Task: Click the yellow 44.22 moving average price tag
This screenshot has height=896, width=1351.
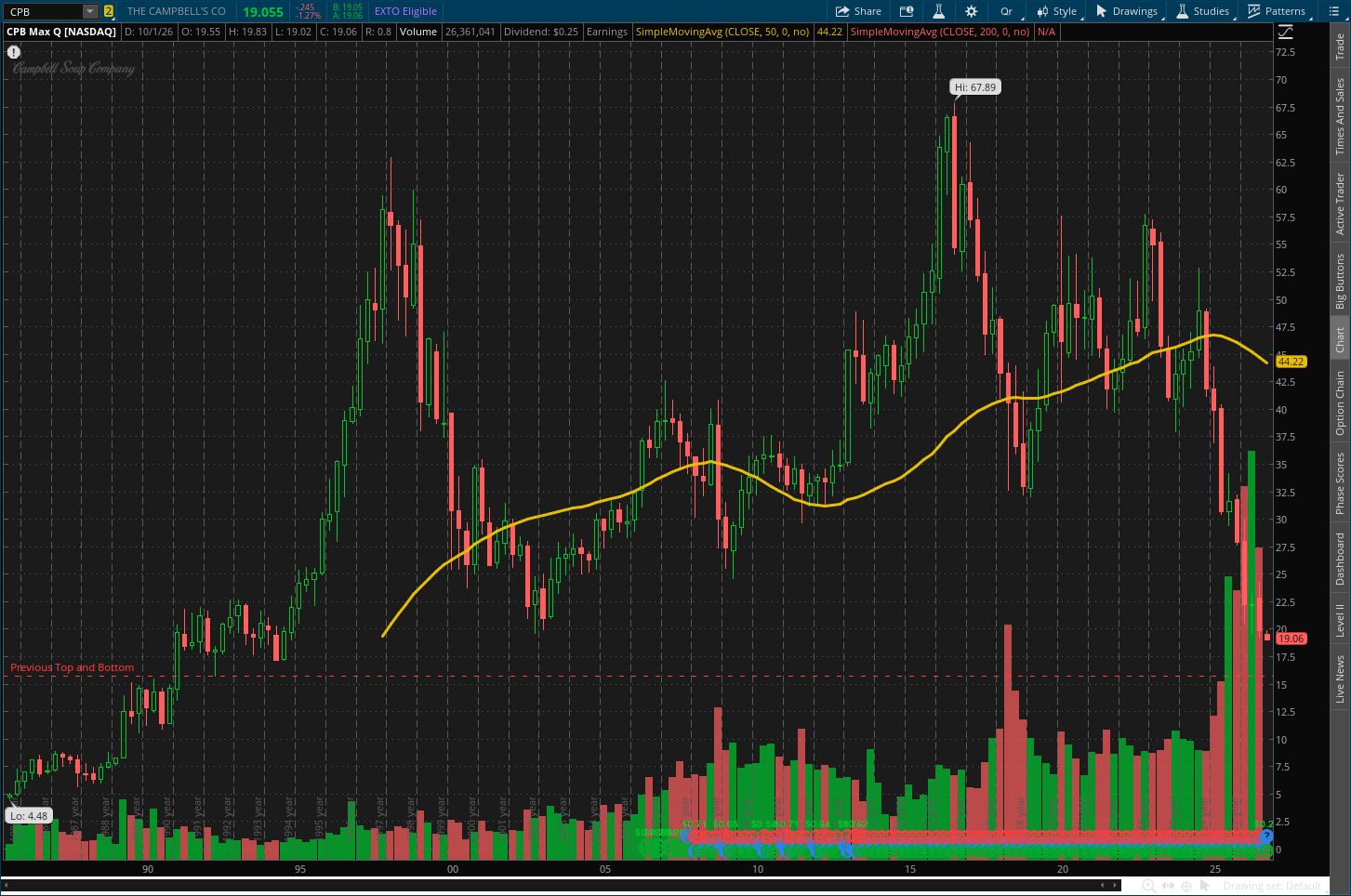Action: 1291,362
